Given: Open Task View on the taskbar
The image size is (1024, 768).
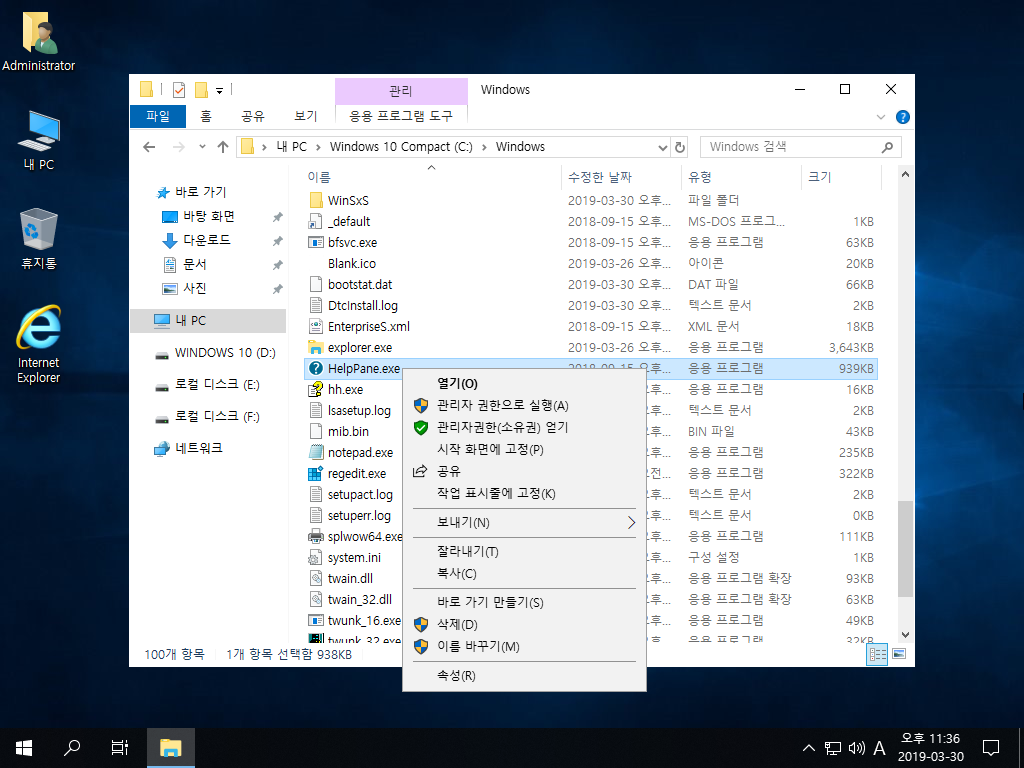Looking at the screenshot, I should (x=120, y=748).
